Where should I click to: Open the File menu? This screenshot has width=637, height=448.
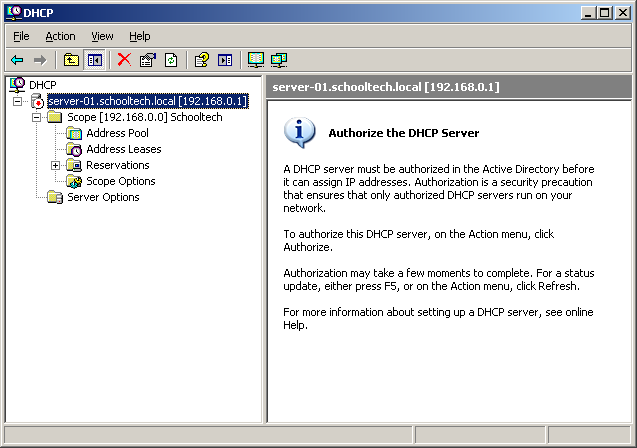(21, 37)
